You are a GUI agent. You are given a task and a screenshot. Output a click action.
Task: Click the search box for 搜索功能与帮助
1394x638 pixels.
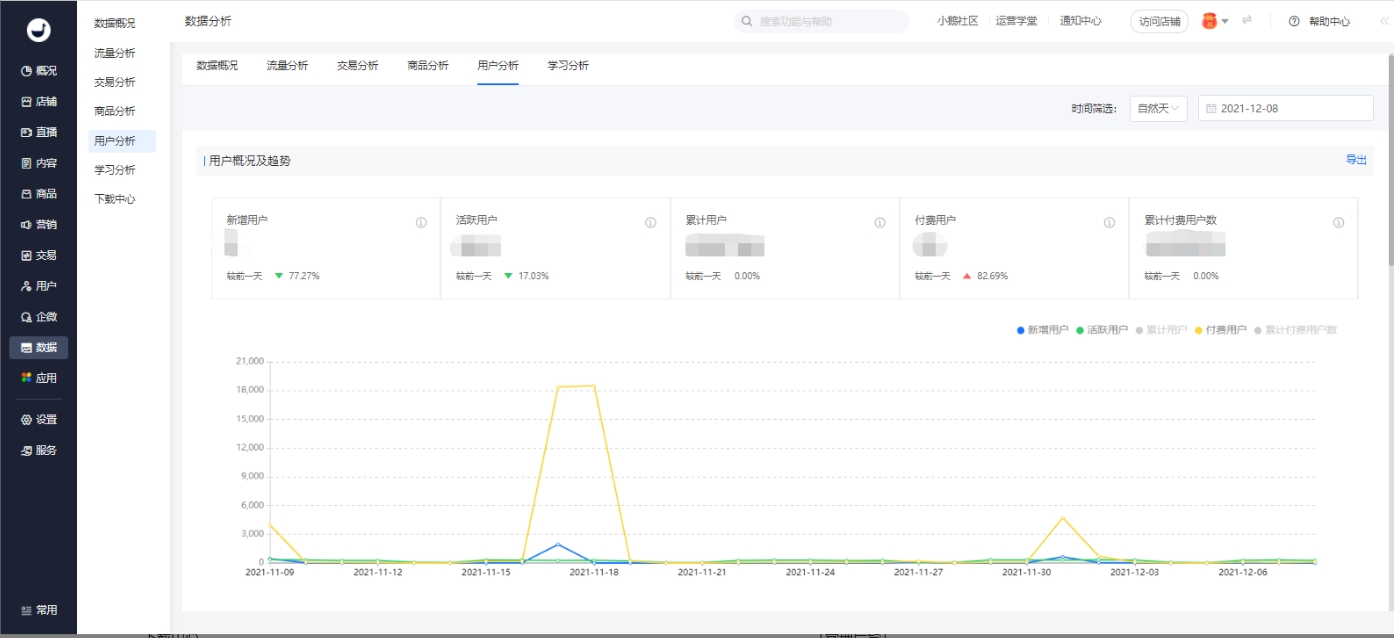click(820, 20)
